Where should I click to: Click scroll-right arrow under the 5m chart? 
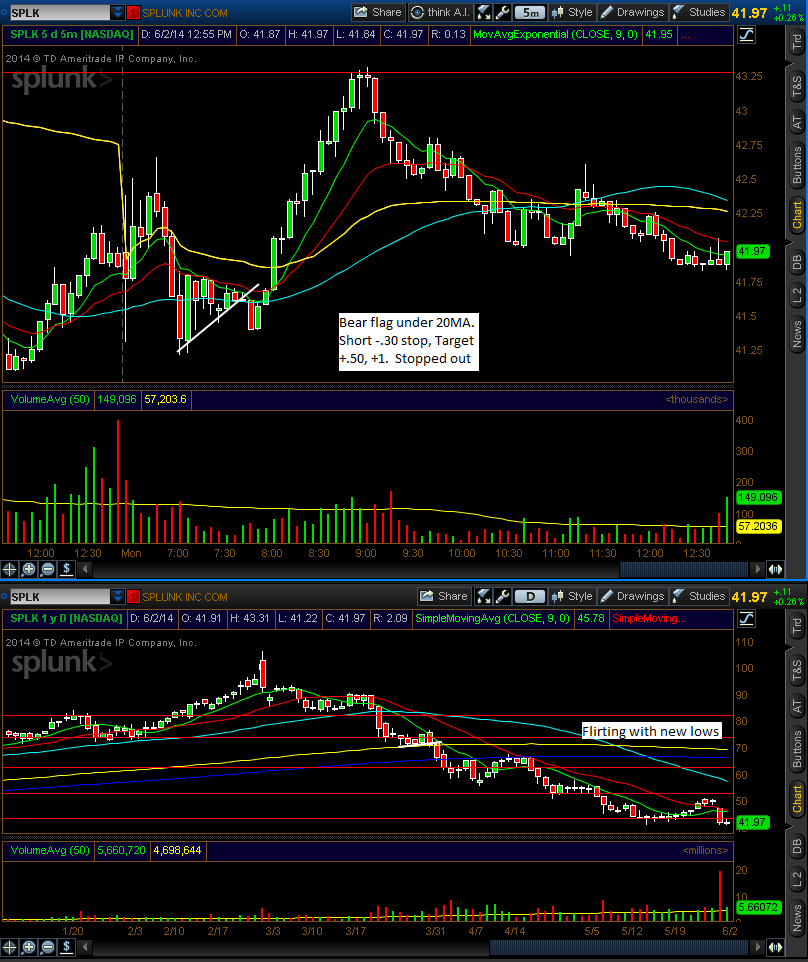pos(758,569)
